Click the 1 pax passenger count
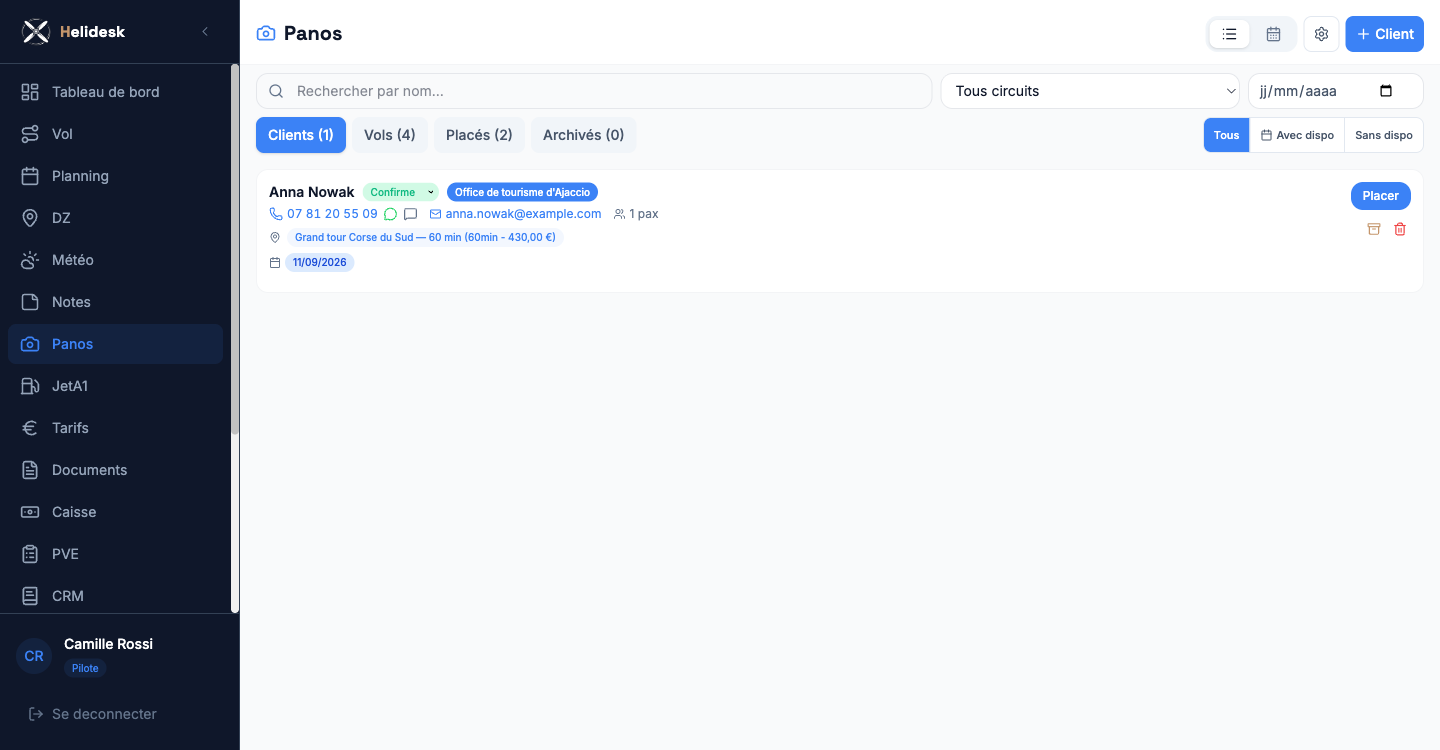This screenshot has width=1440, height=750. [636, 214]
